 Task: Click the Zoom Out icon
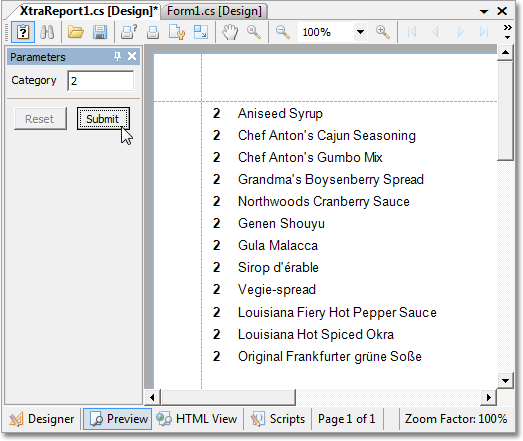283,32
